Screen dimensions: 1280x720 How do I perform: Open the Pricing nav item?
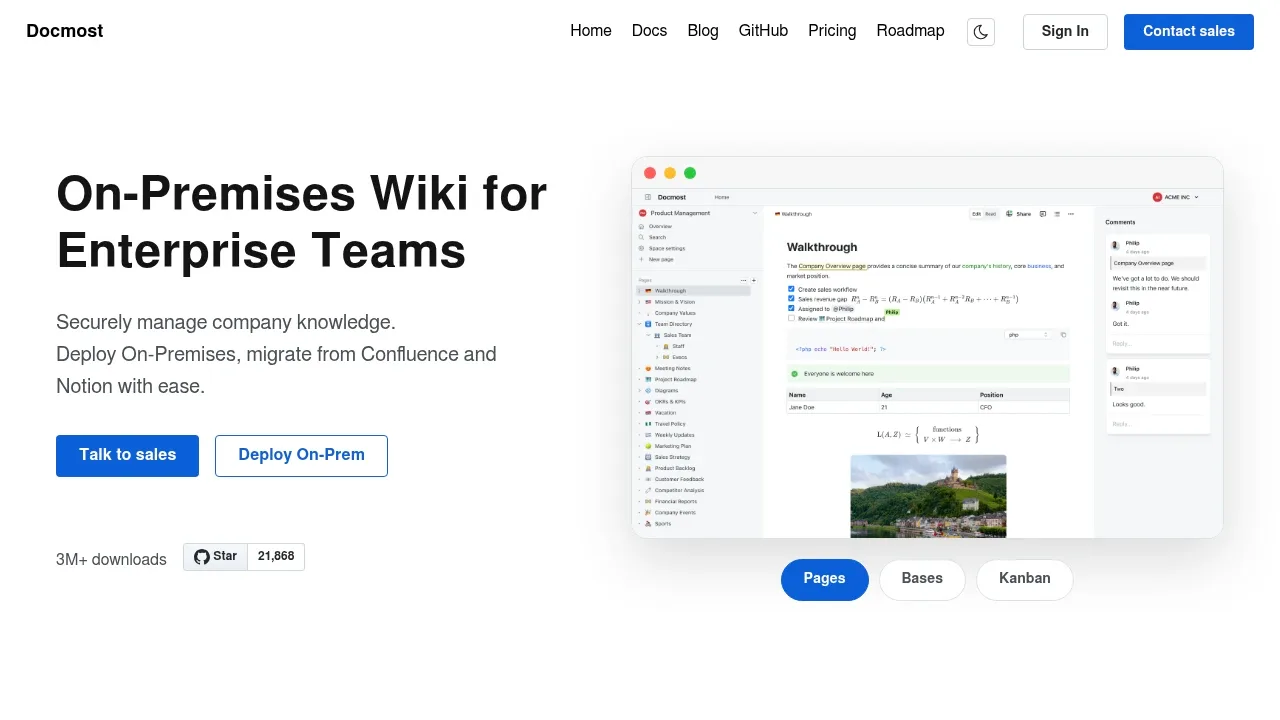click(x=832, y=31)
